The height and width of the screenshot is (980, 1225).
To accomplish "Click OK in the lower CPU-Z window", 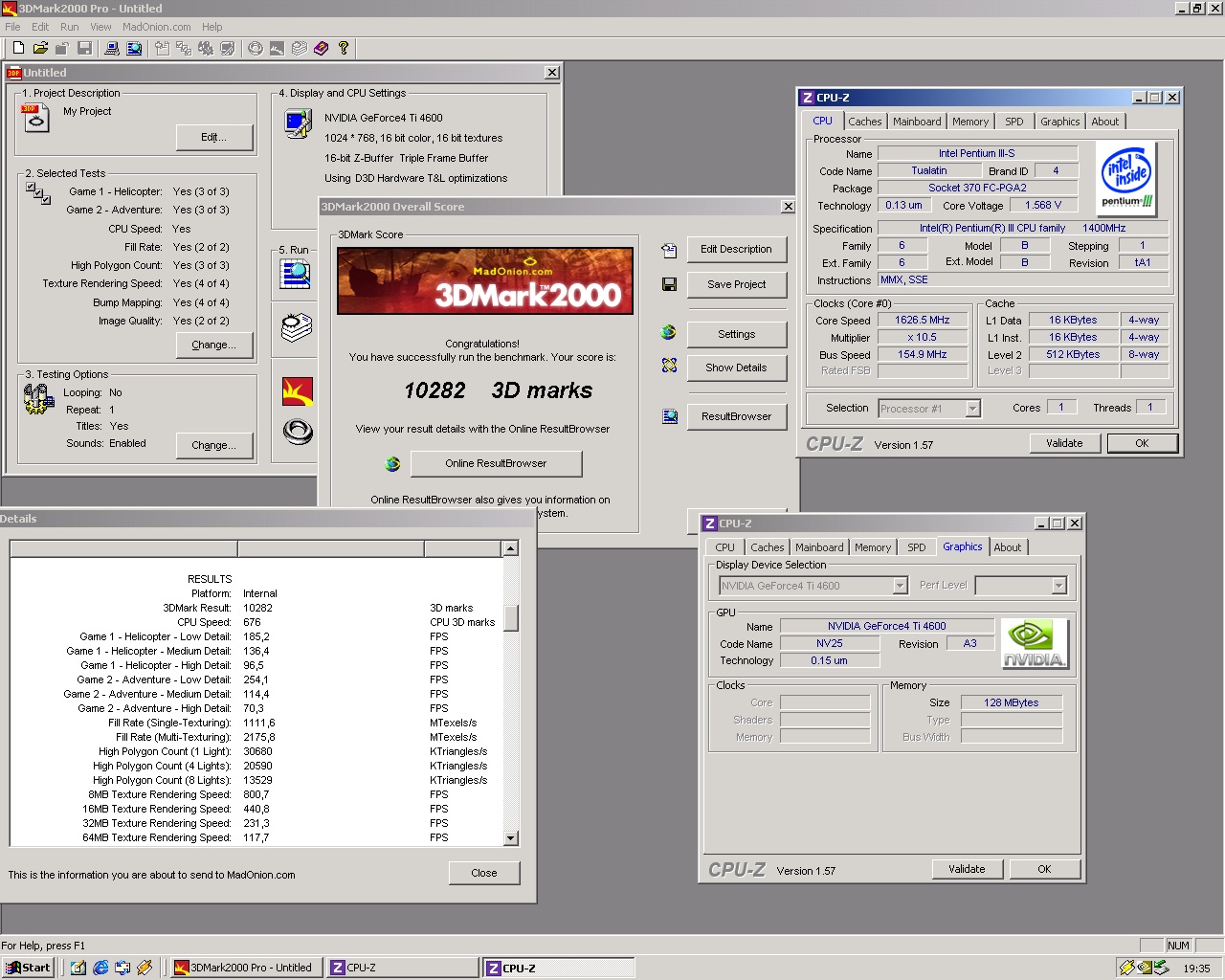I will point(1044,869).
